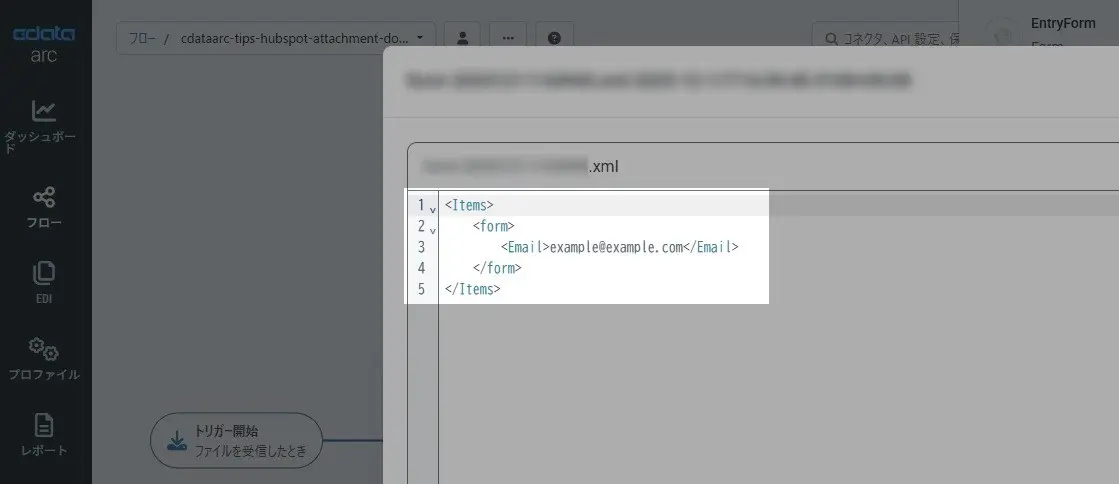Click line number 5 in the gutter
This screenshot has width=1119, height=484.
click(x=421, y=289)
